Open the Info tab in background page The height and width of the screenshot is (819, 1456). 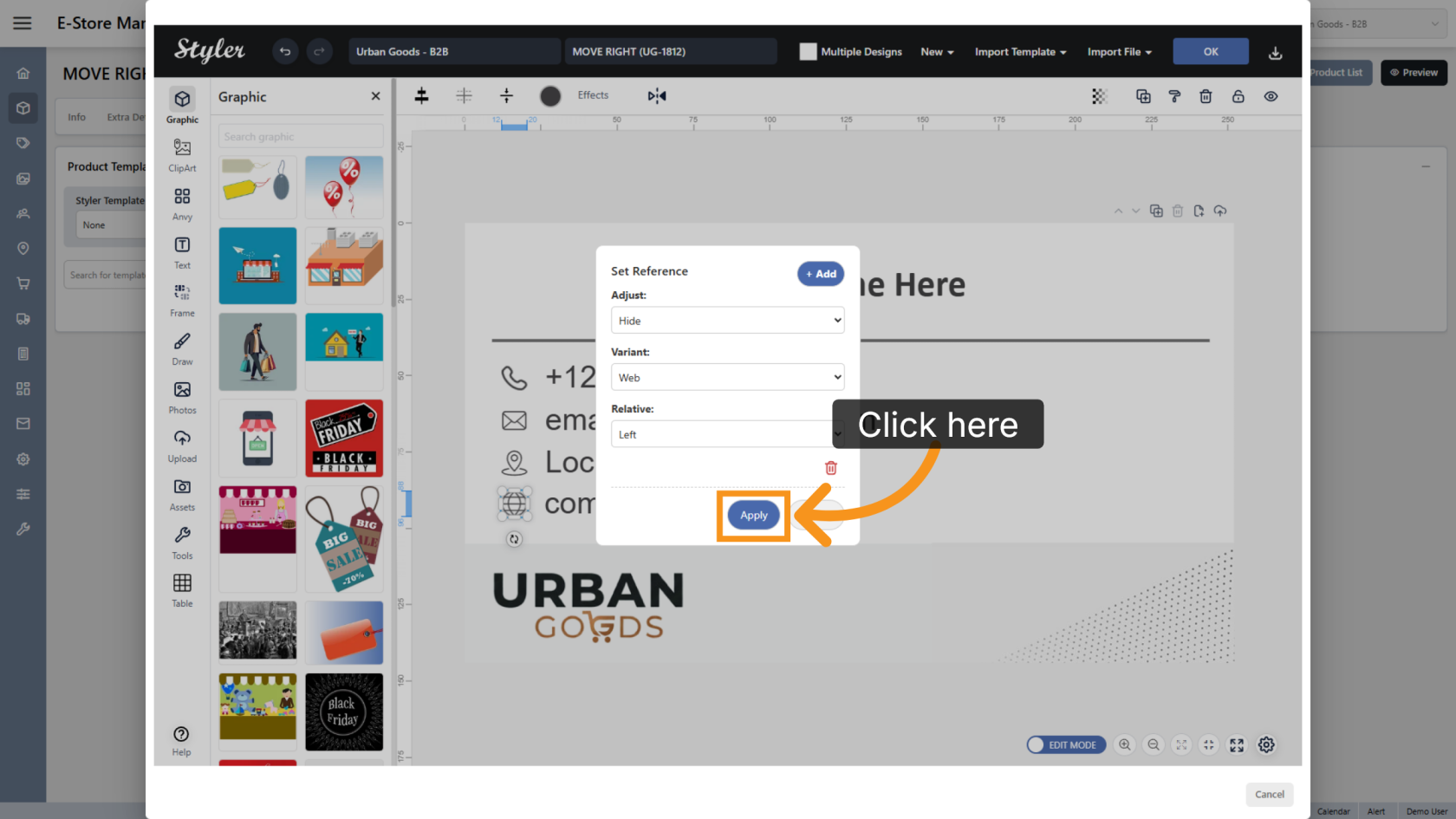77,117
